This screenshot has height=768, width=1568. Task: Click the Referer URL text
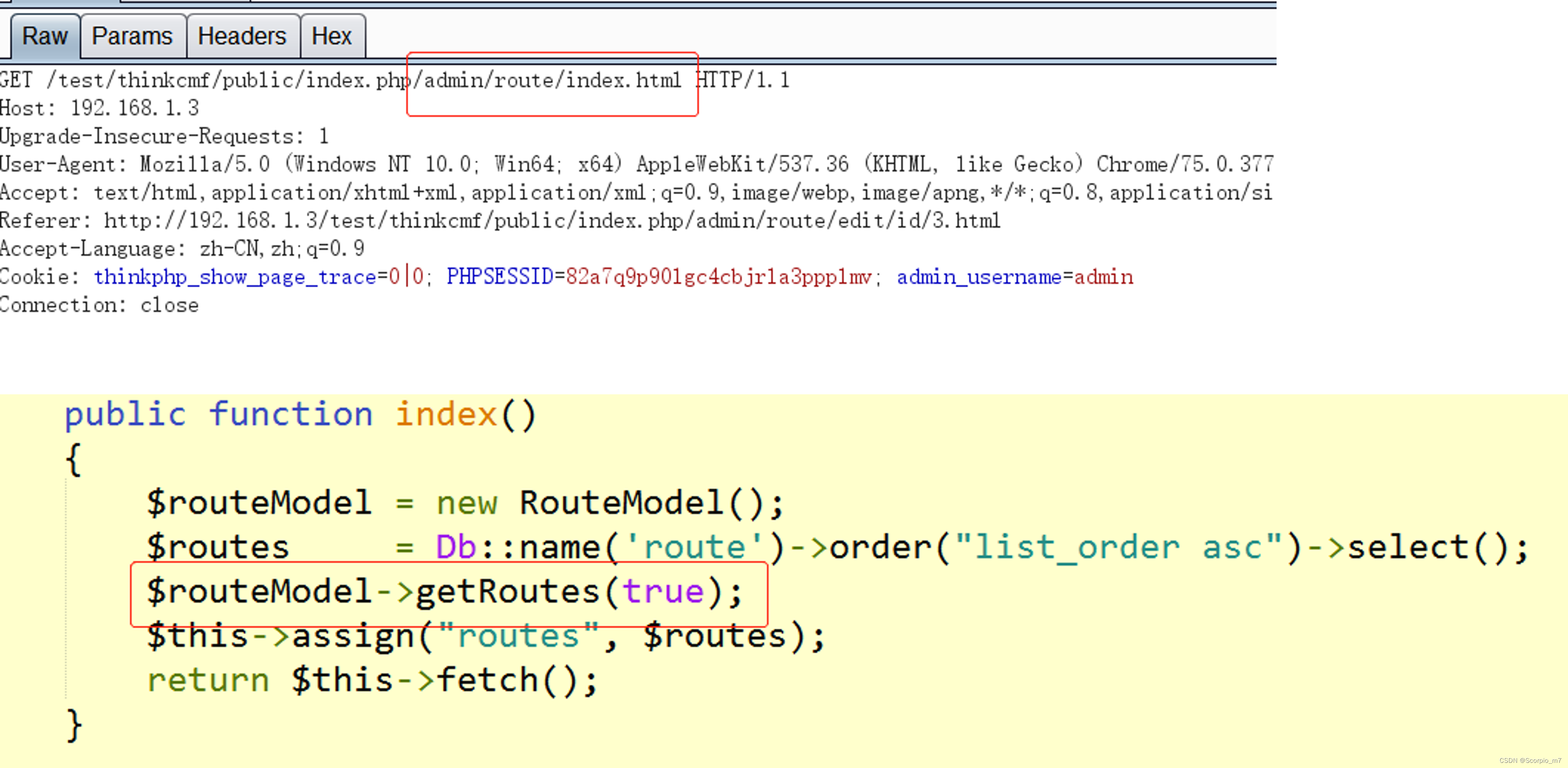pyautogui.click(x=551, y=221)
